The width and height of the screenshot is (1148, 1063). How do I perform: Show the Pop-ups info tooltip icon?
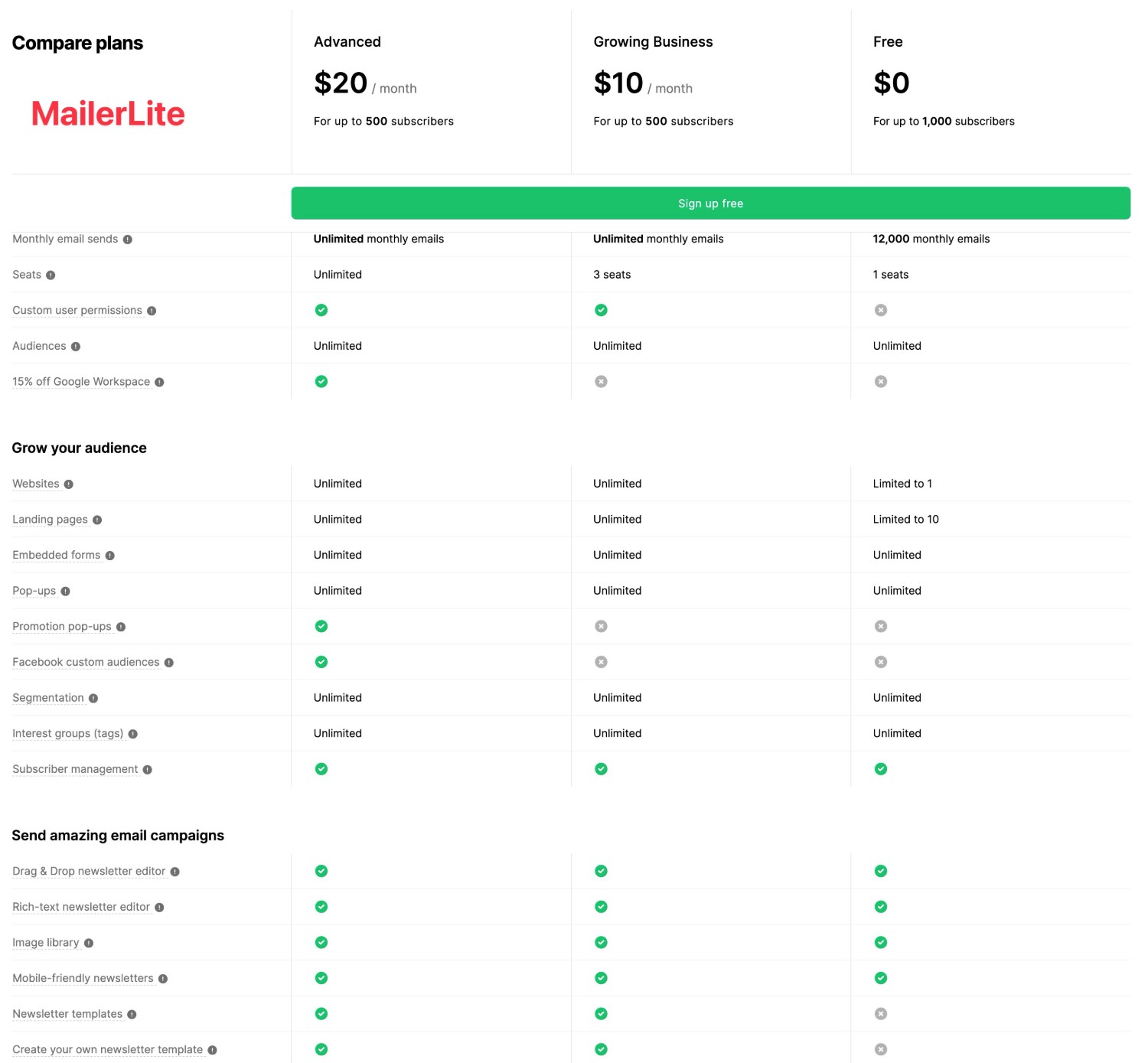click(65, 592)
